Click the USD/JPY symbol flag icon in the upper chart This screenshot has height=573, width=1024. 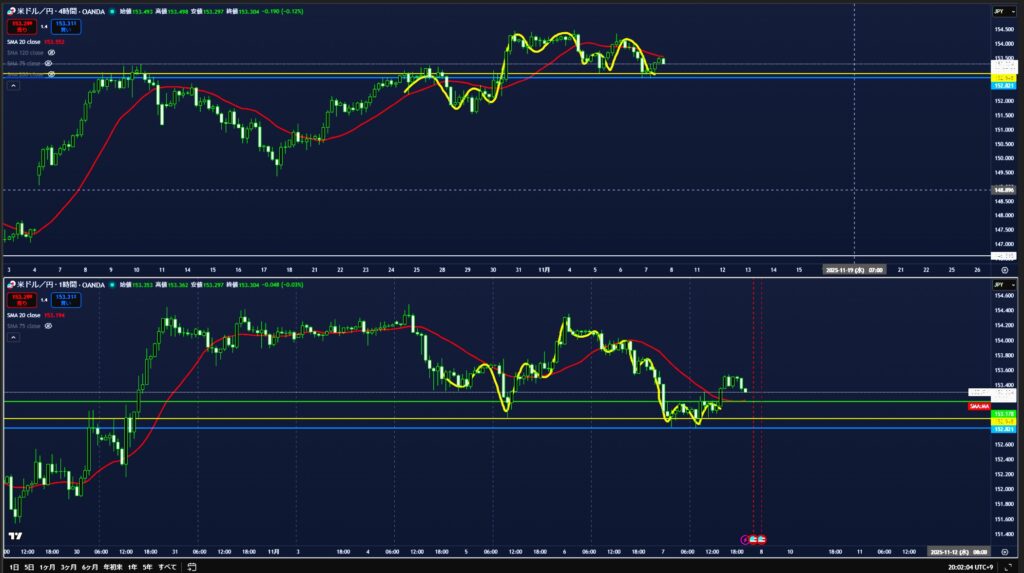[11, 11]
